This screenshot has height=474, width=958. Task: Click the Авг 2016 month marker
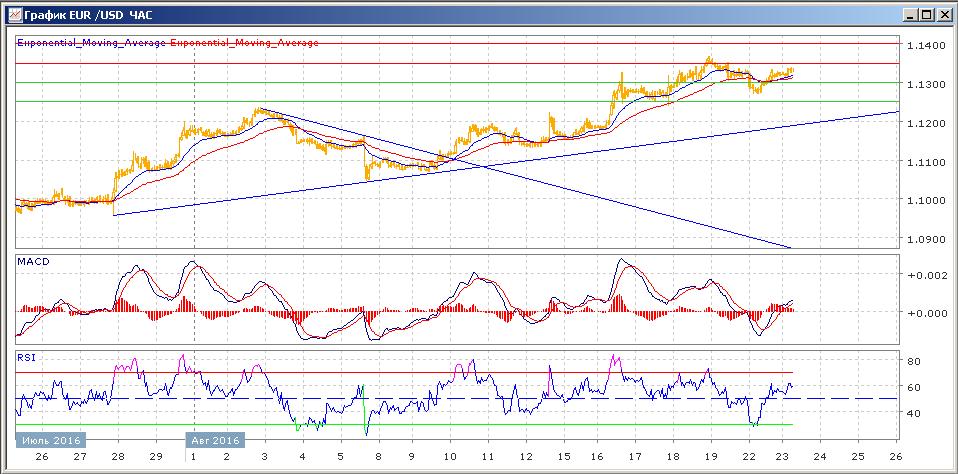215,440
